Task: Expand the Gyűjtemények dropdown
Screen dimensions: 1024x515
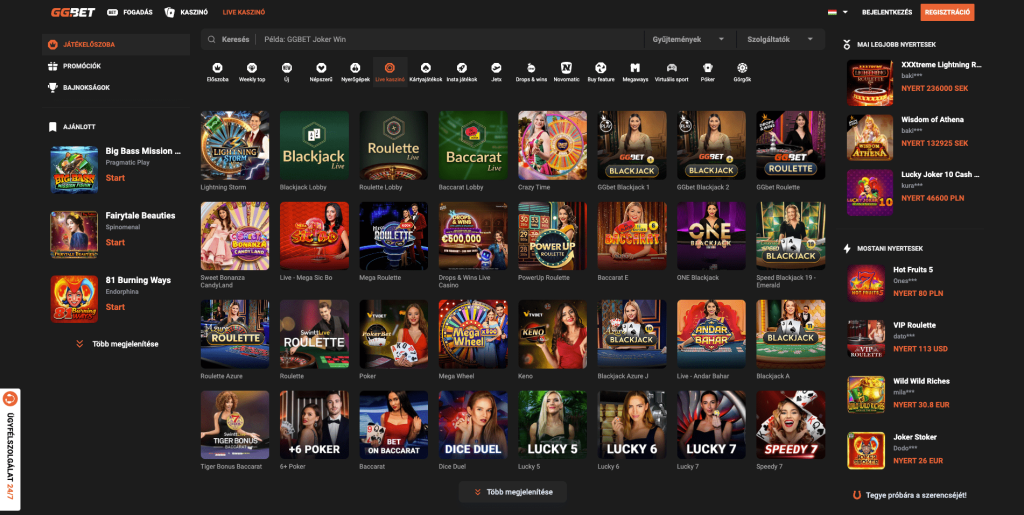Action: coord(689,39)
